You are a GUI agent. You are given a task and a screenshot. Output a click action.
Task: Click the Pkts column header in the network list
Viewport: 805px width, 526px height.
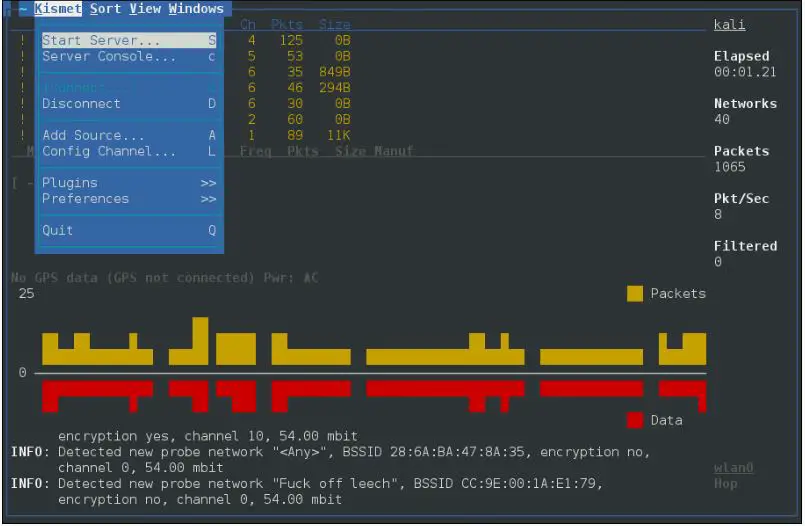[288, 24]
